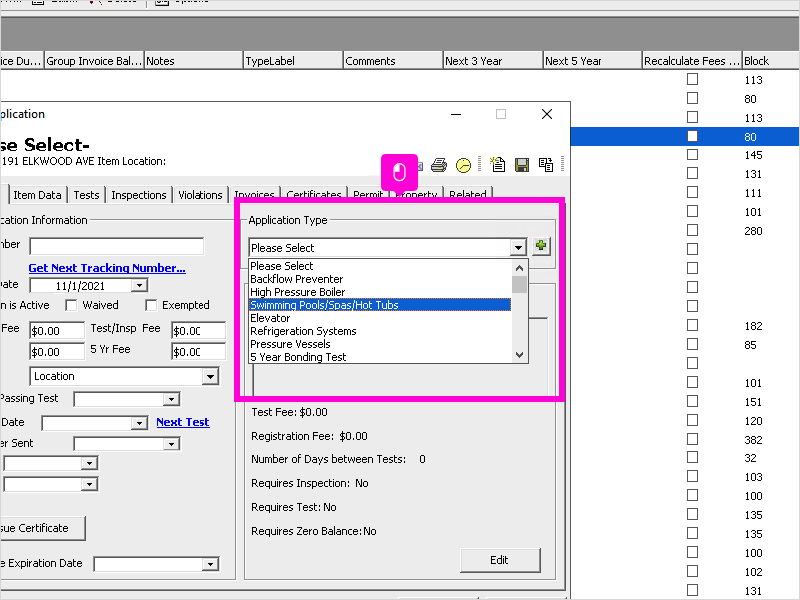Open the dropdown next to the Sent label

click(171, 444)
